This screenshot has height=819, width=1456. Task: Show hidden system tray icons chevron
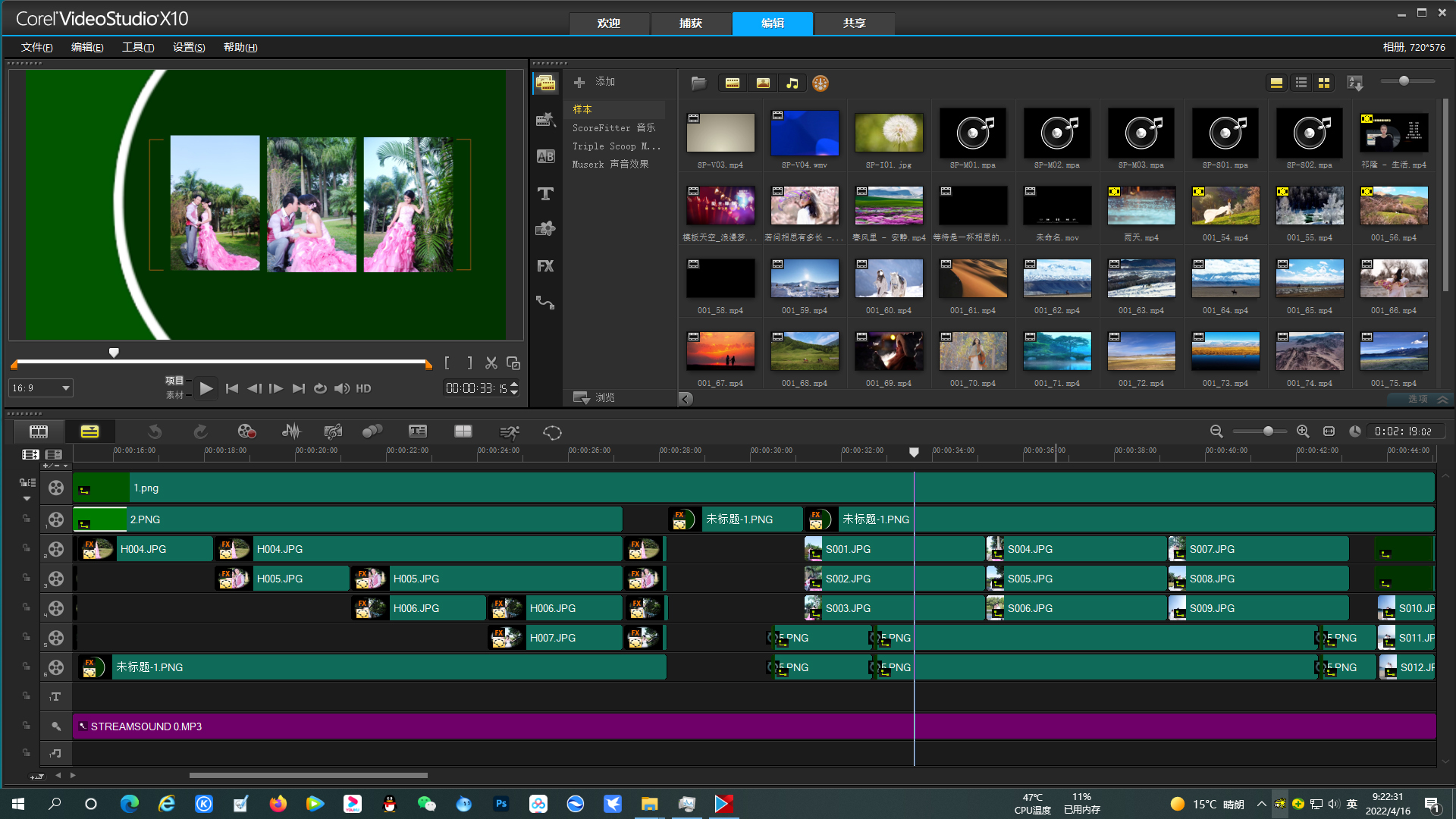pyautogui.click(x=1261, y=804)
